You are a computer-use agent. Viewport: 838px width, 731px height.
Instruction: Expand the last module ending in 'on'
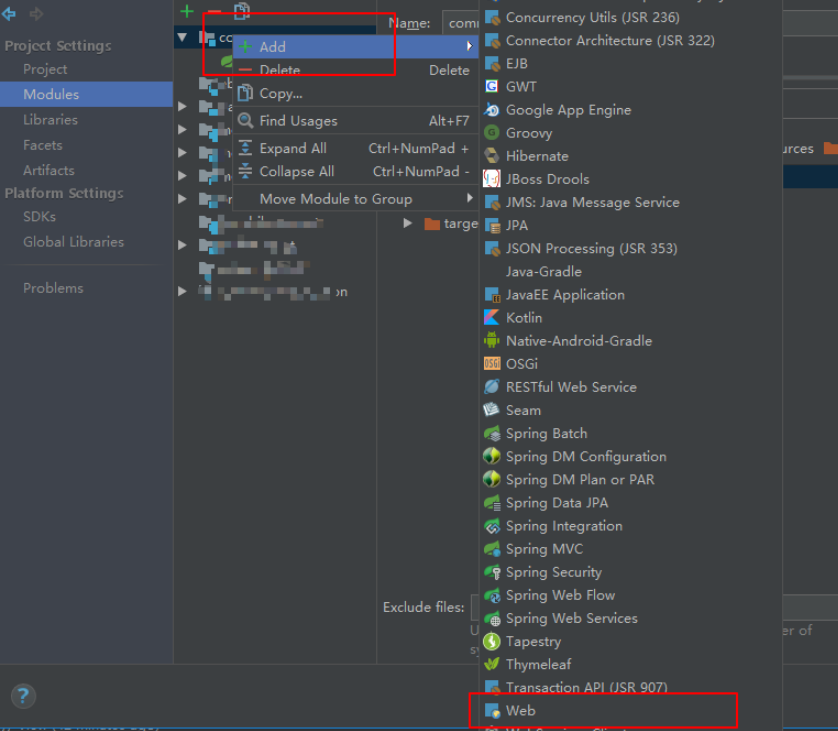pos(182,291)
